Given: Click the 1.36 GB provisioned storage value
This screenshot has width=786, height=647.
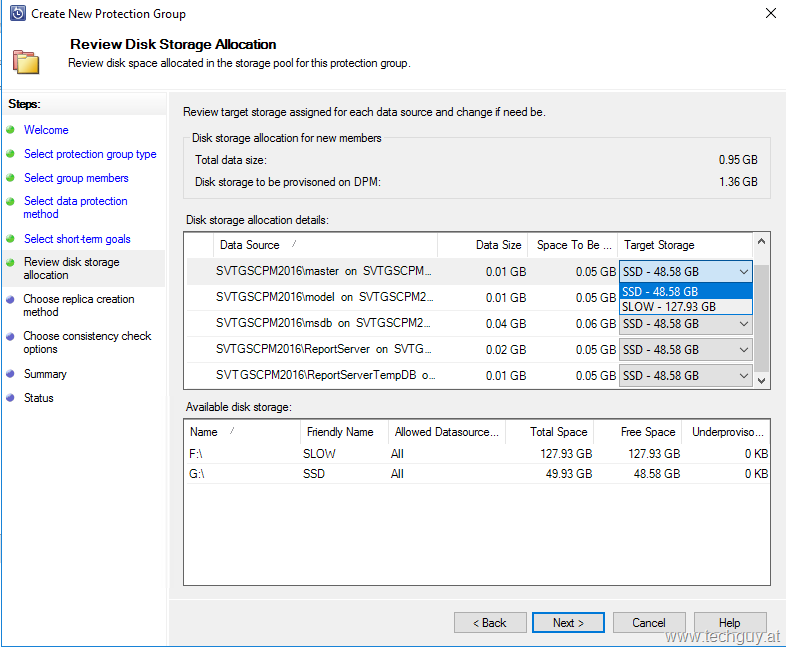Looking at the screenshot, I should point(738,182).
